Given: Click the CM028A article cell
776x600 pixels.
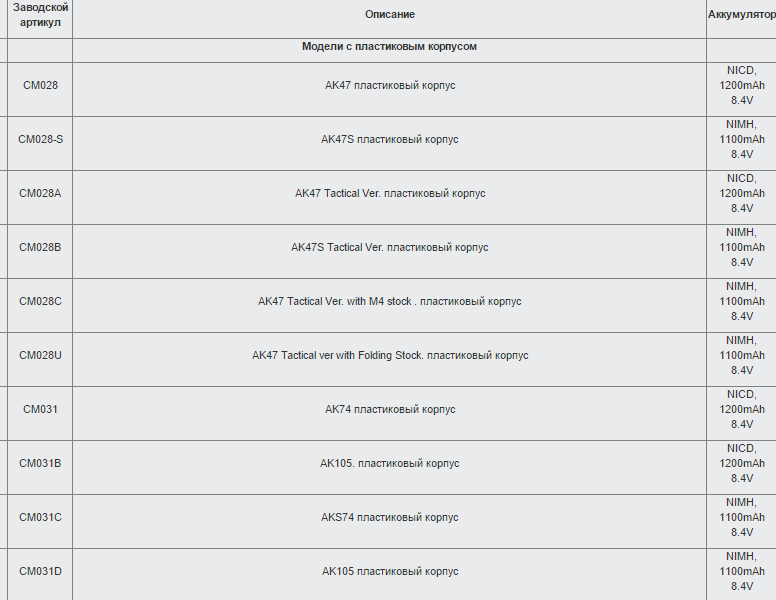Looking at the screenshot, I should pos(40,193).
